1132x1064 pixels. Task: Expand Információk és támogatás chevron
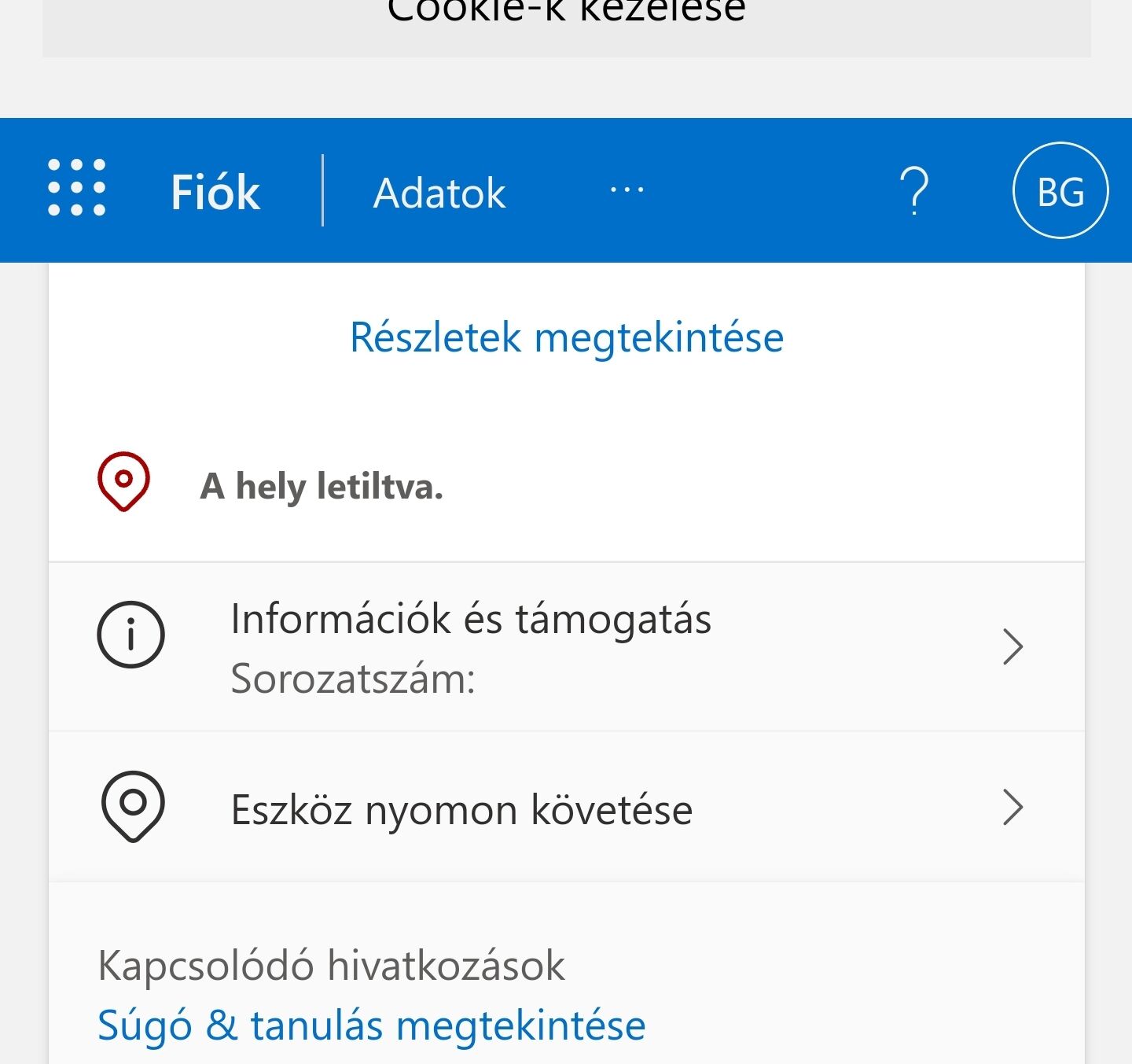(1013, 646)
